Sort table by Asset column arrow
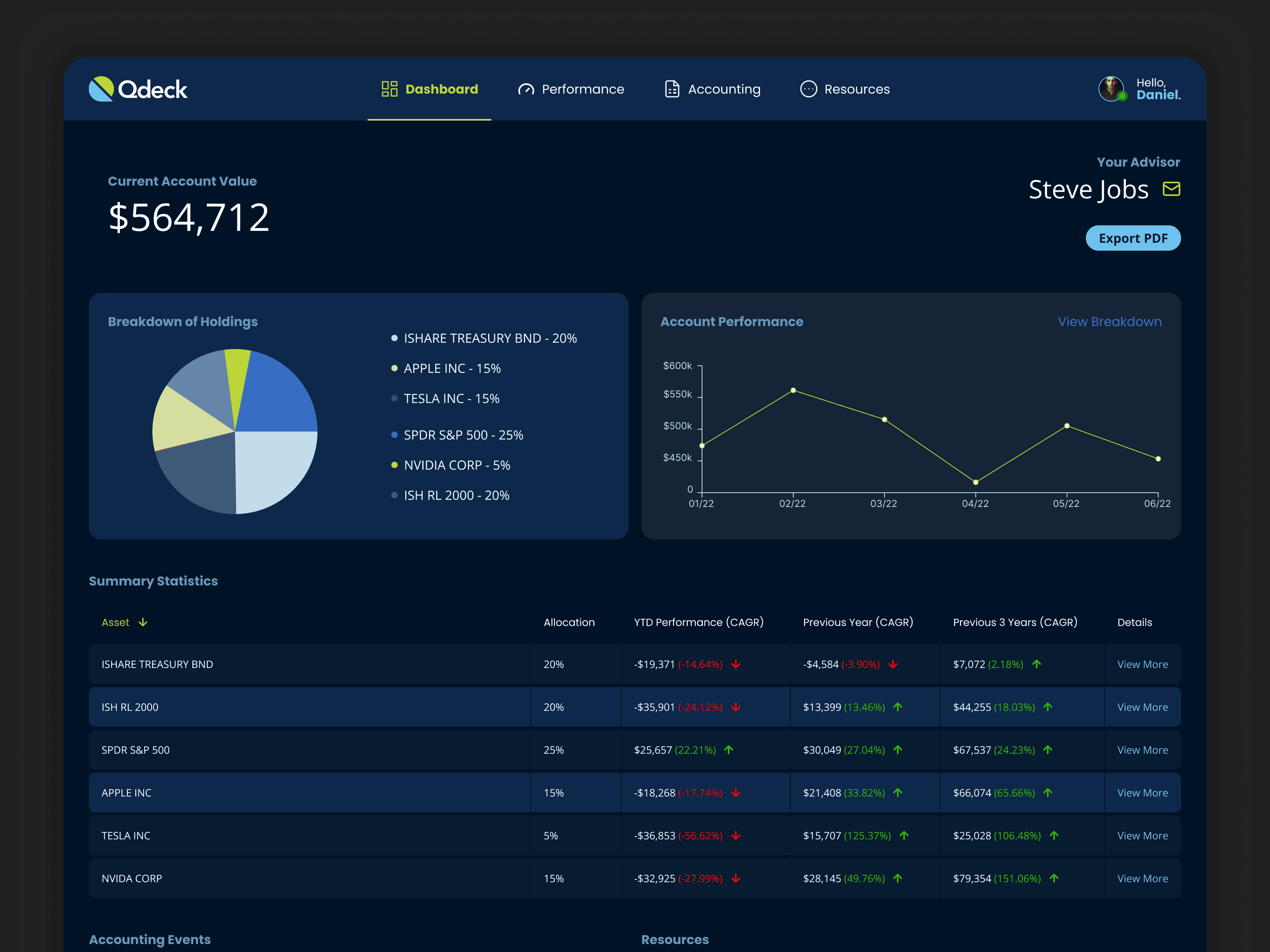Screen dimensions: 1270x952 (143, 623)
